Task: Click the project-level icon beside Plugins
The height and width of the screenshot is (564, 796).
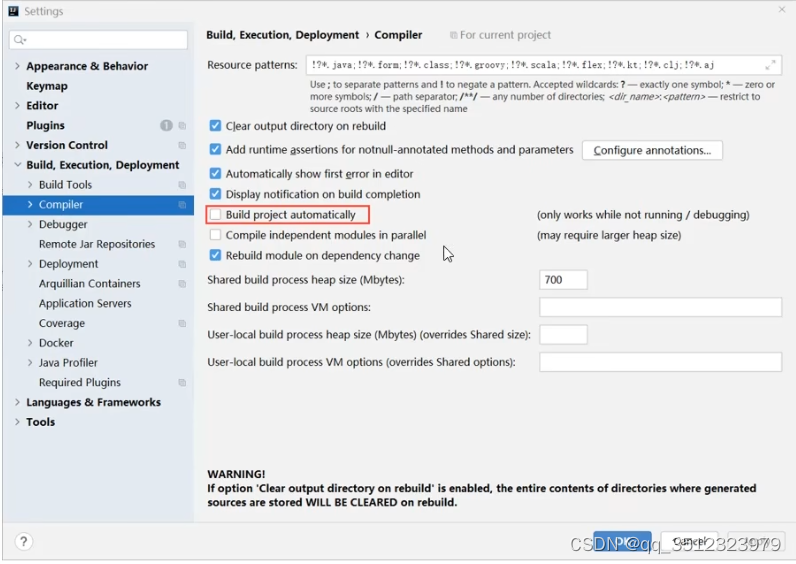Action: [x=182, y=125]
